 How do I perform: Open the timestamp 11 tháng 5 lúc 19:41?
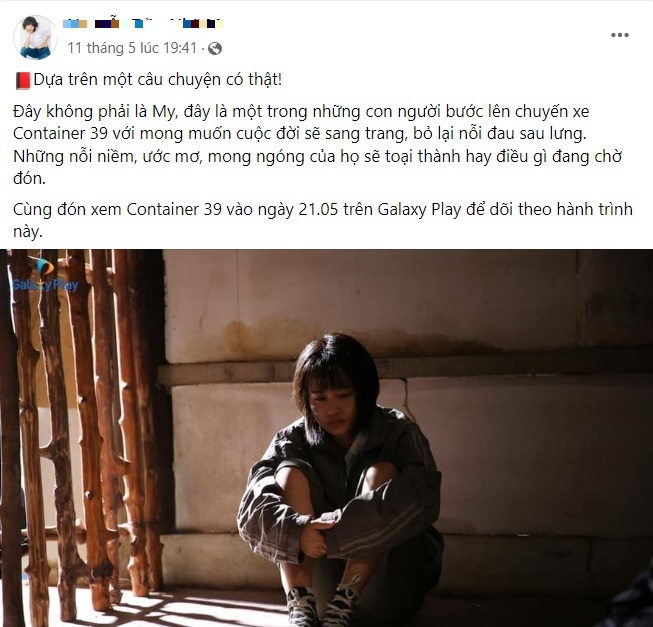132,48
